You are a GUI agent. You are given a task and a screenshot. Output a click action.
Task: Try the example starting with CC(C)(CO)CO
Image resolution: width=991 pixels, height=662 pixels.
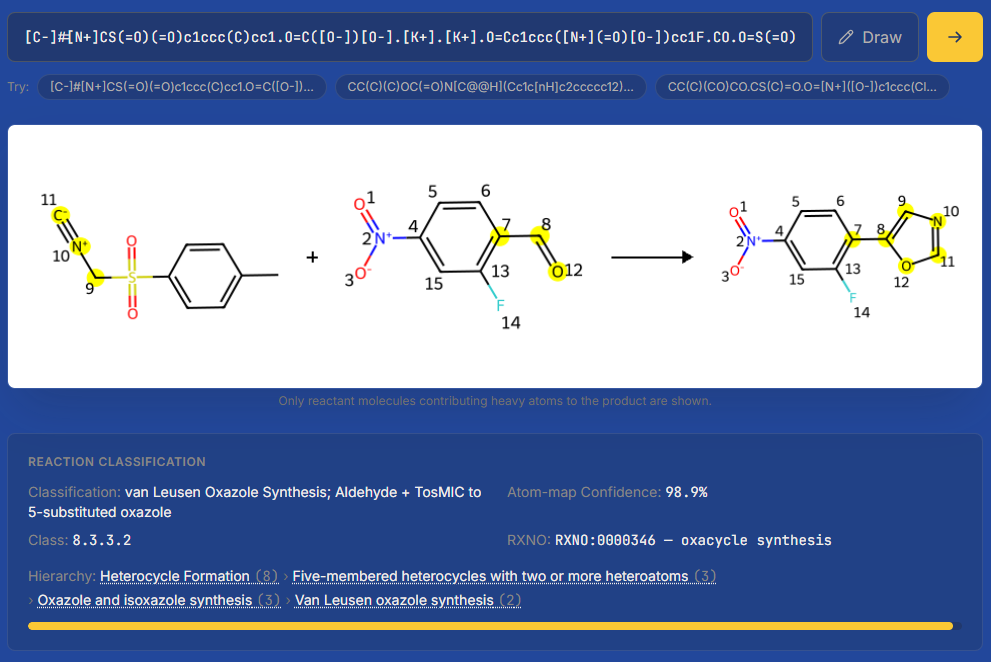coord(802,87)
